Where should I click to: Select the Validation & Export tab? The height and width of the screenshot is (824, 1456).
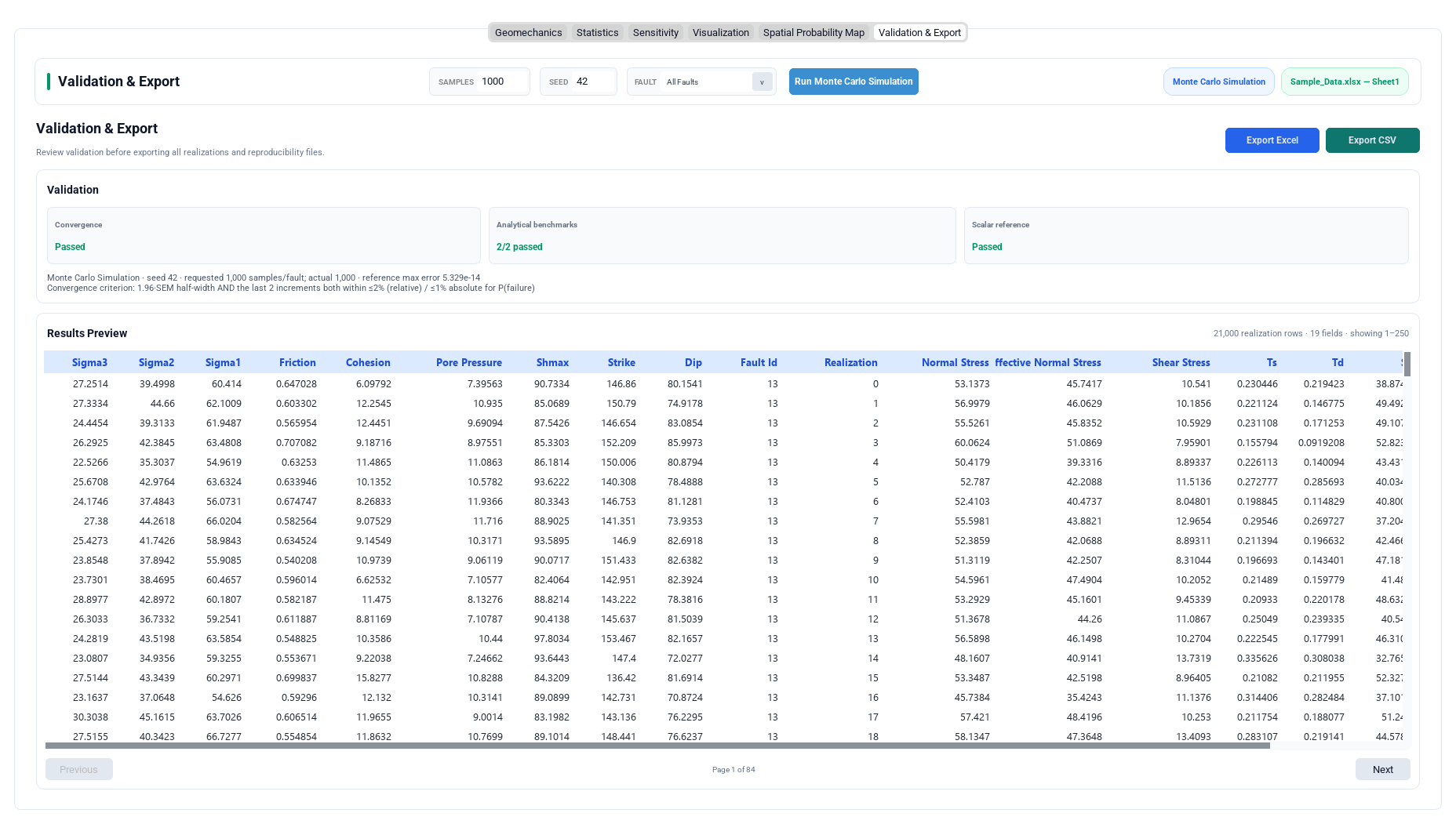pyautogui.click(x=919, y=32)
